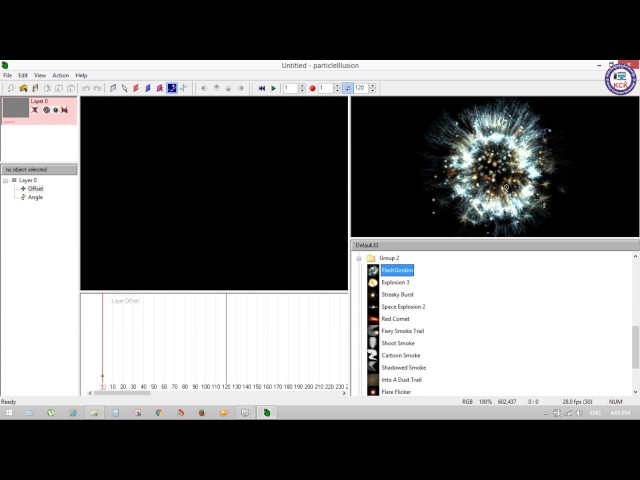640x480 pixels.
Task: Choose the Select arrow tool
Action: [124, 88]
